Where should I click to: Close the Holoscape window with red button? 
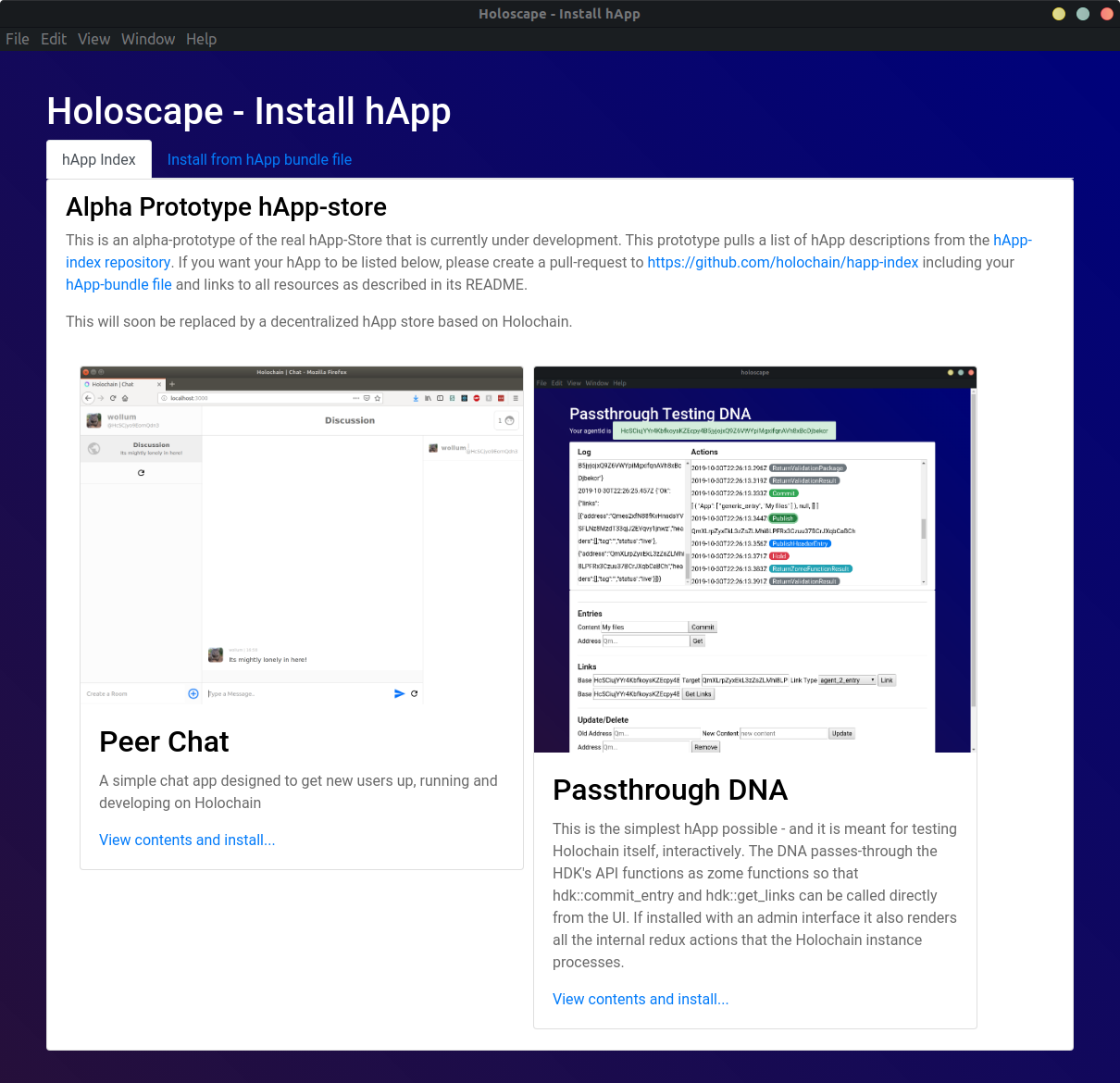click(1107, 14)
